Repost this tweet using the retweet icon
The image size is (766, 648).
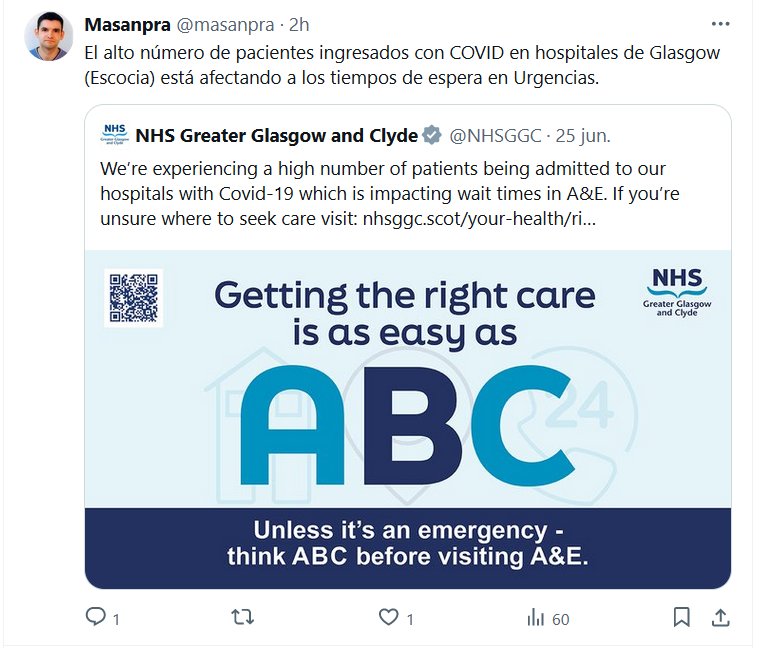coord(242,618)
